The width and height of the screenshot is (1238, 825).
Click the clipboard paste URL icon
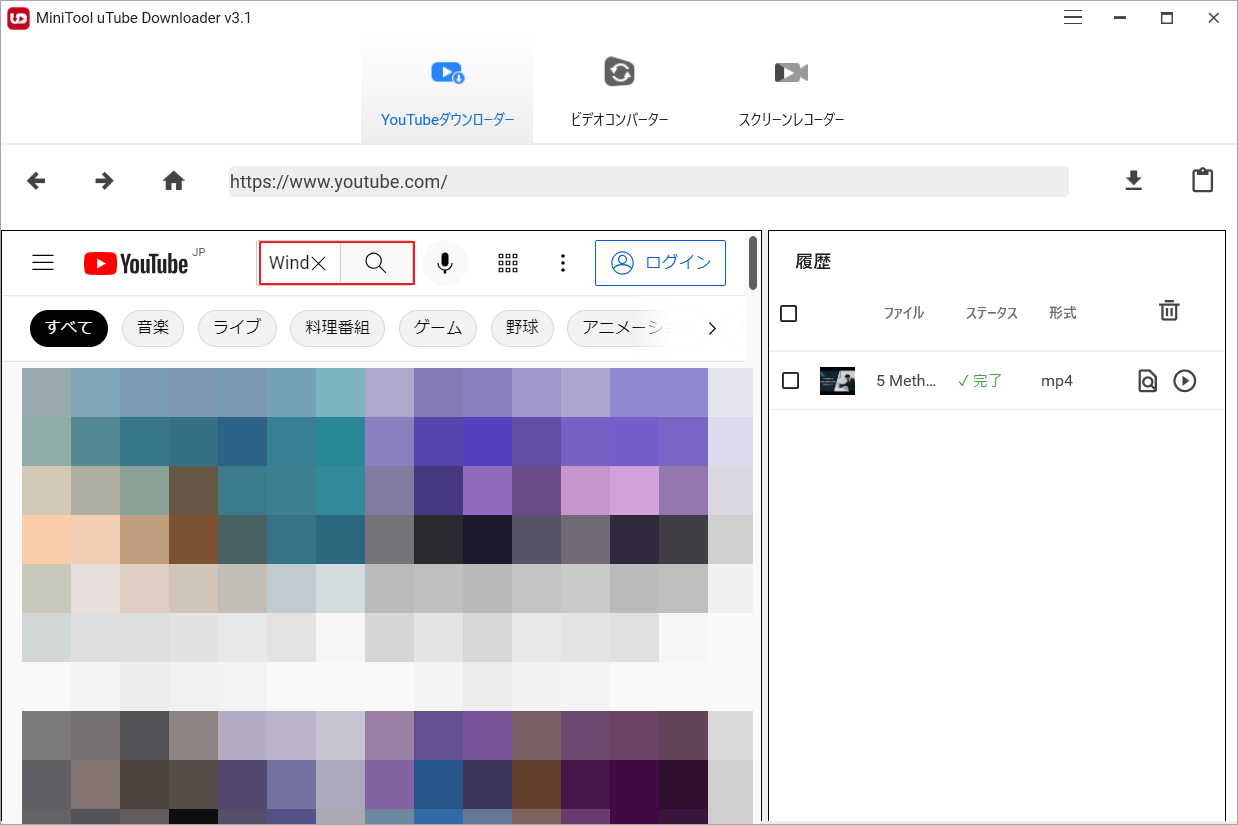[x=1202, y=180]
